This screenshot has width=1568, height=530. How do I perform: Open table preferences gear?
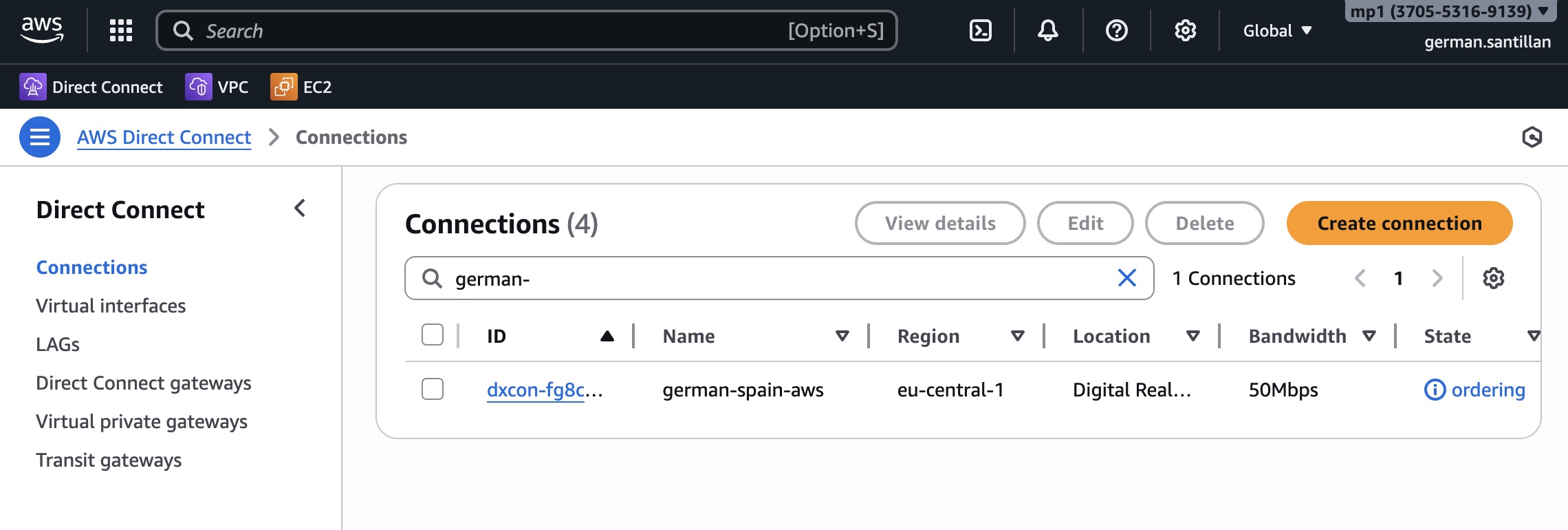coord(1493,278)
